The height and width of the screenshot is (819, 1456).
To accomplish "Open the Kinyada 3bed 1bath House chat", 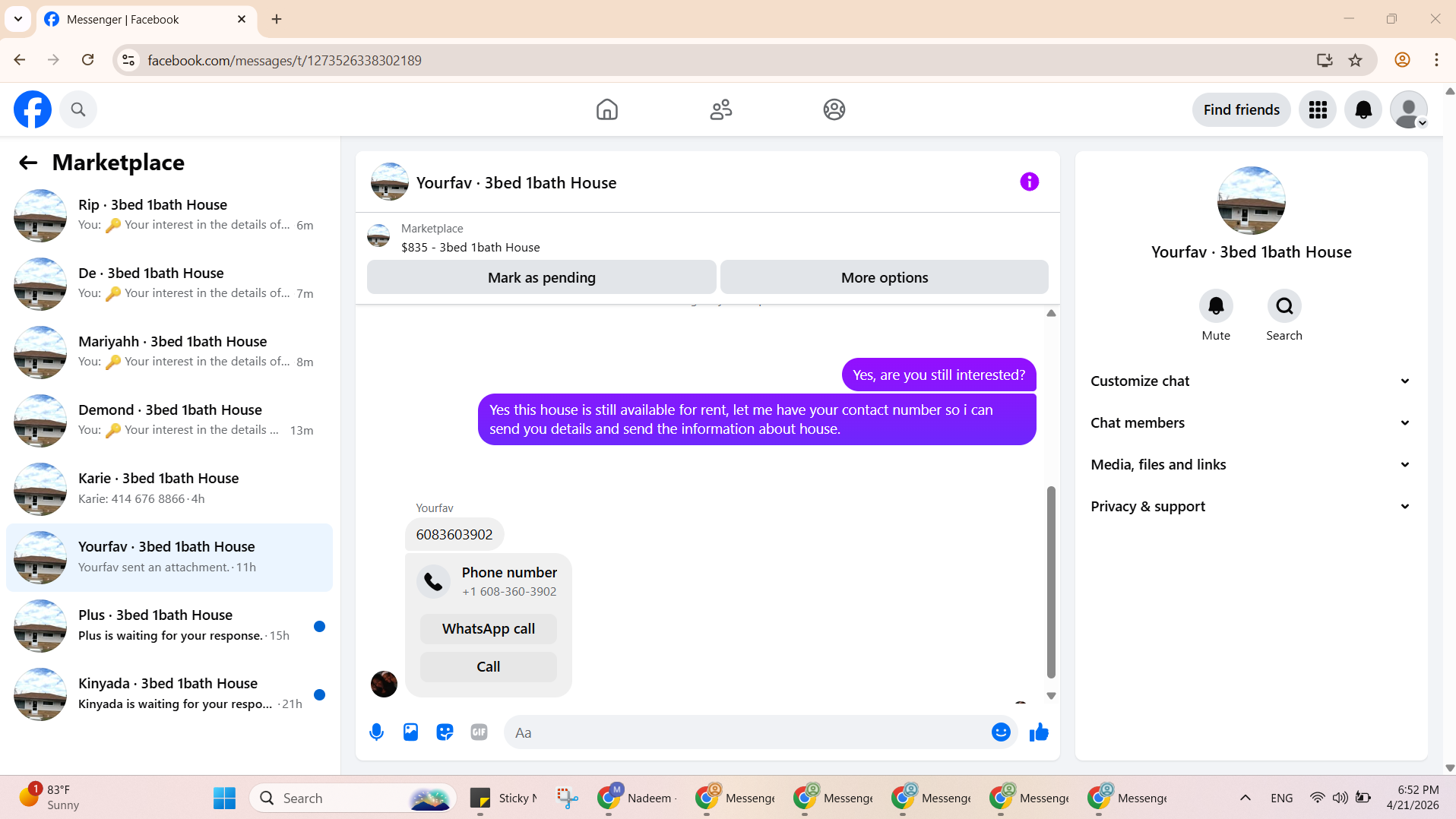I will point(169,694).
